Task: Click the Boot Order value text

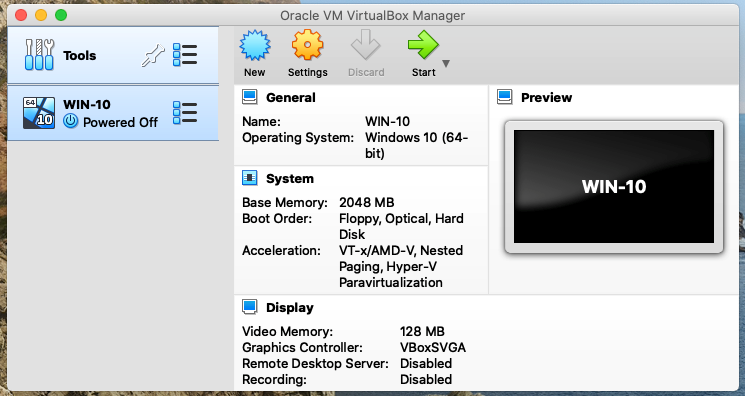Action: (x=401, y=226)
